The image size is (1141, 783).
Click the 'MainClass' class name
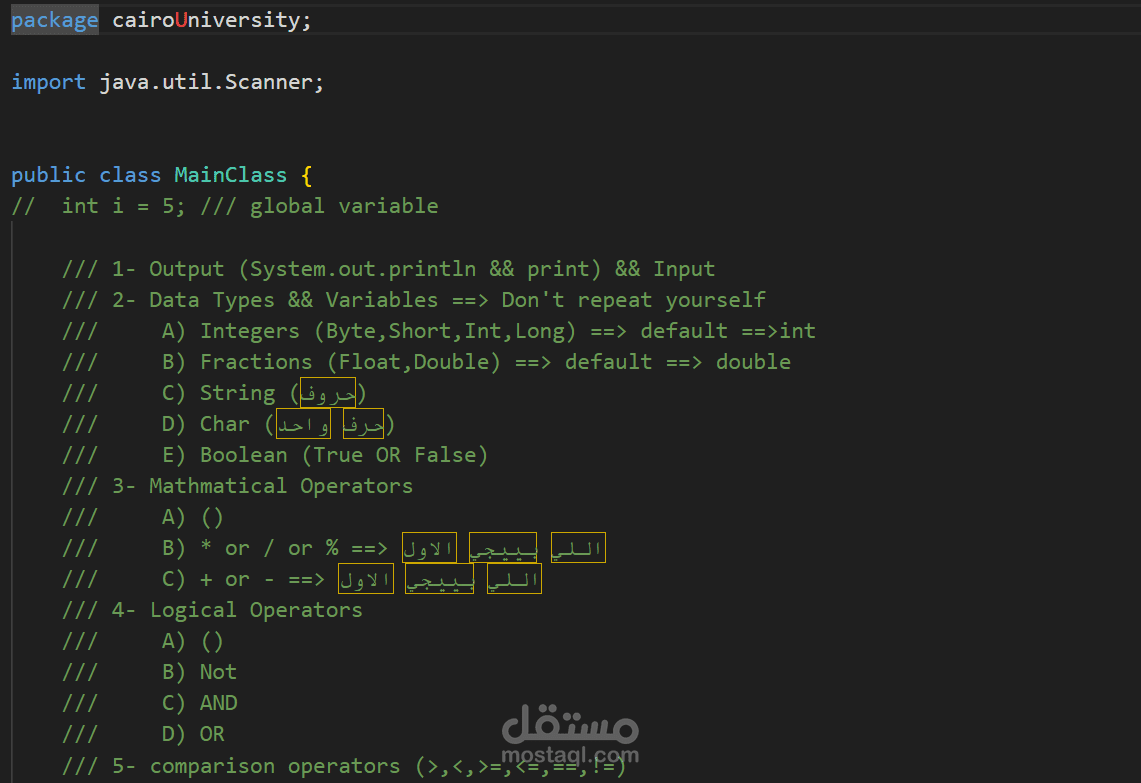(x=231, y=175)
